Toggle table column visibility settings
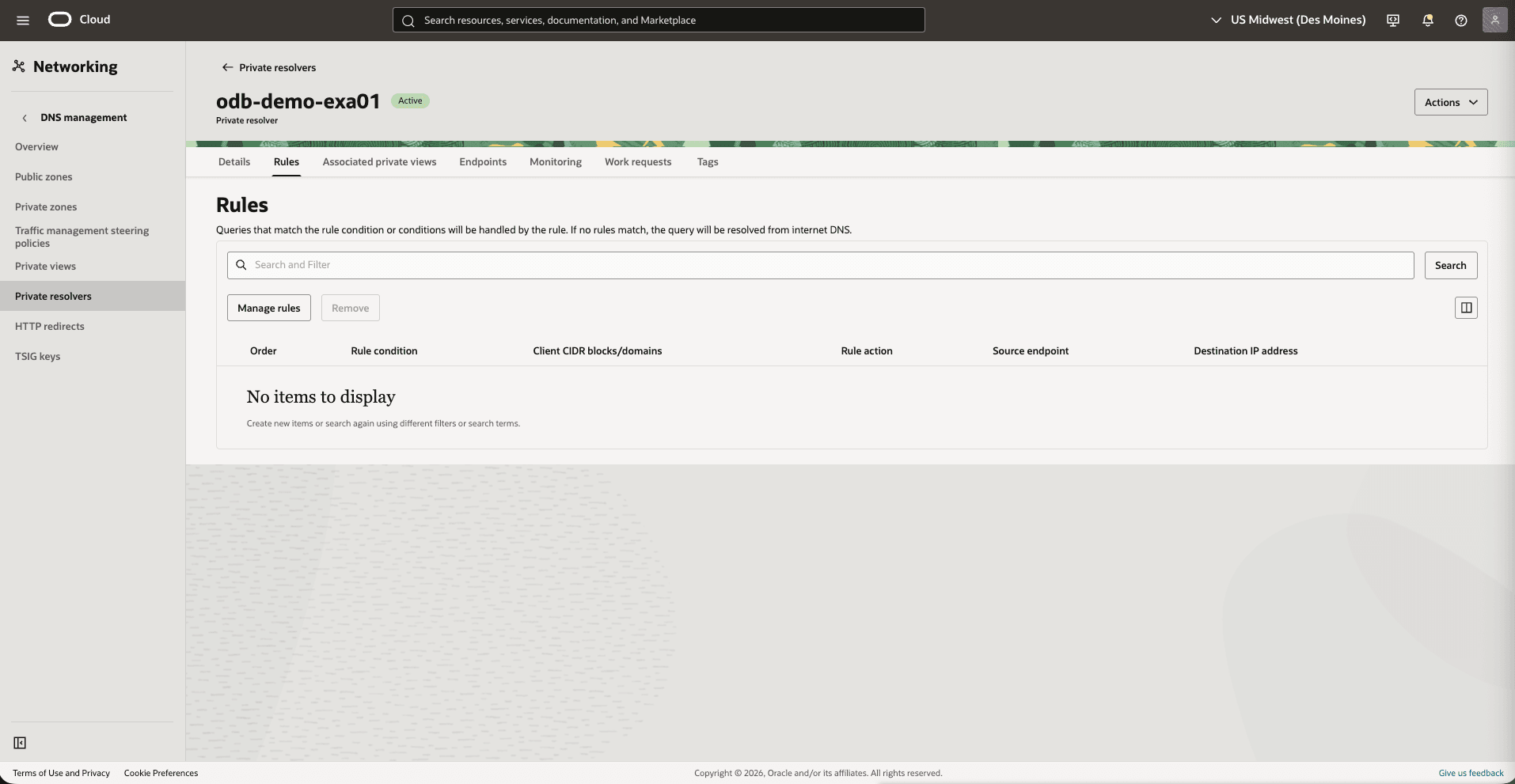This screenshot has height=784, width=1515. 1466,308
